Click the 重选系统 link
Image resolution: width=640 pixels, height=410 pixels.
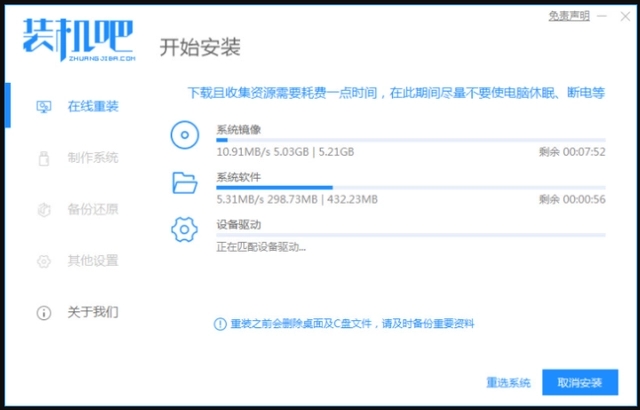[508, 383]
